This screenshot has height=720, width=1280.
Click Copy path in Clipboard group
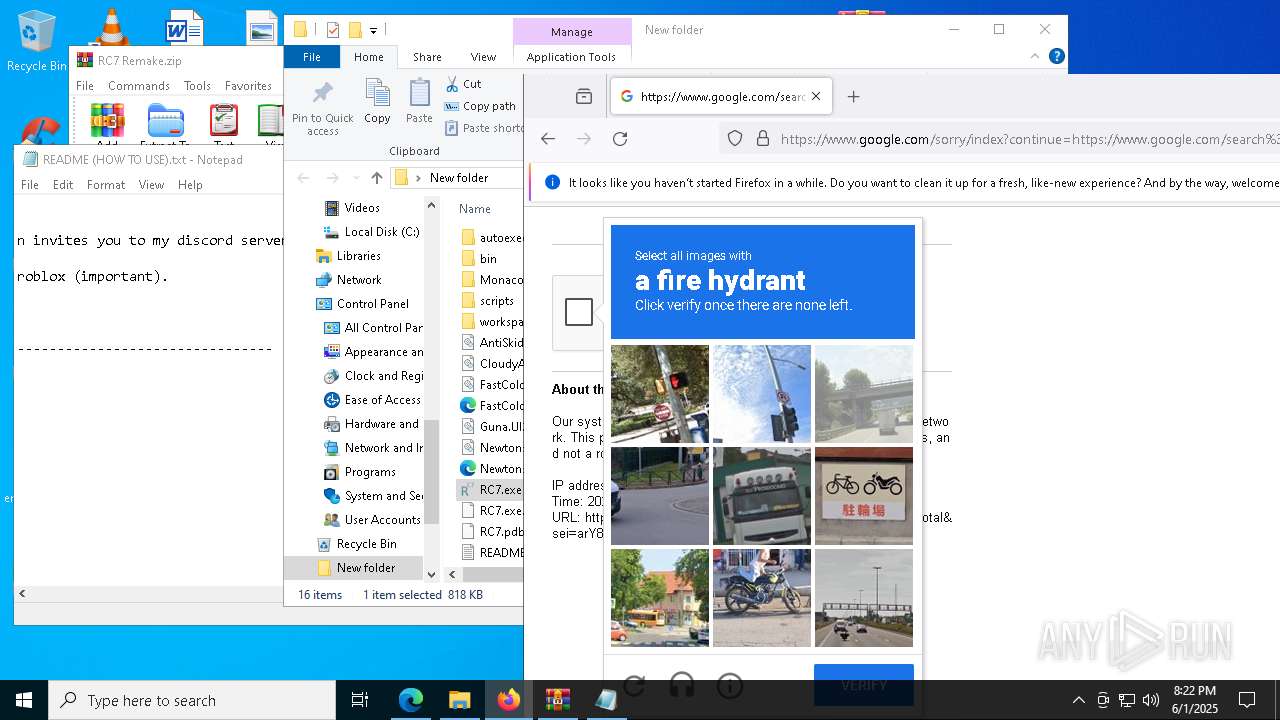(x=480, y=106)
